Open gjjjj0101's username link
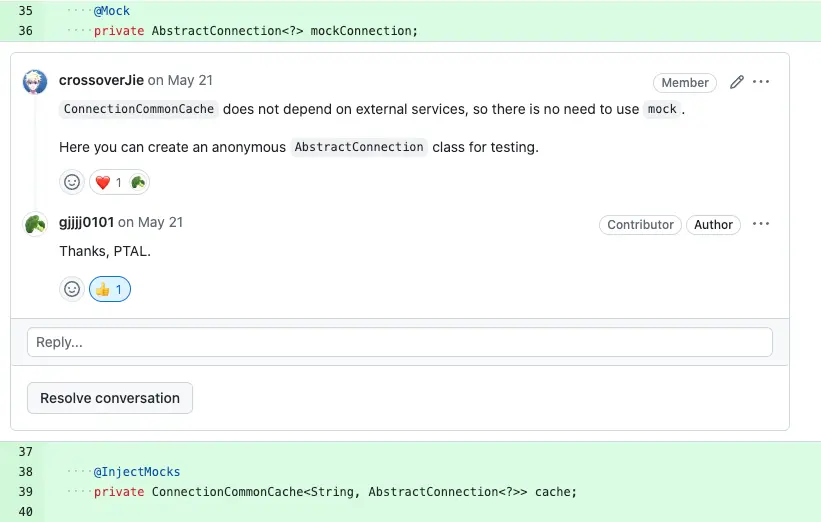821x522 pixels. [86, 222]
